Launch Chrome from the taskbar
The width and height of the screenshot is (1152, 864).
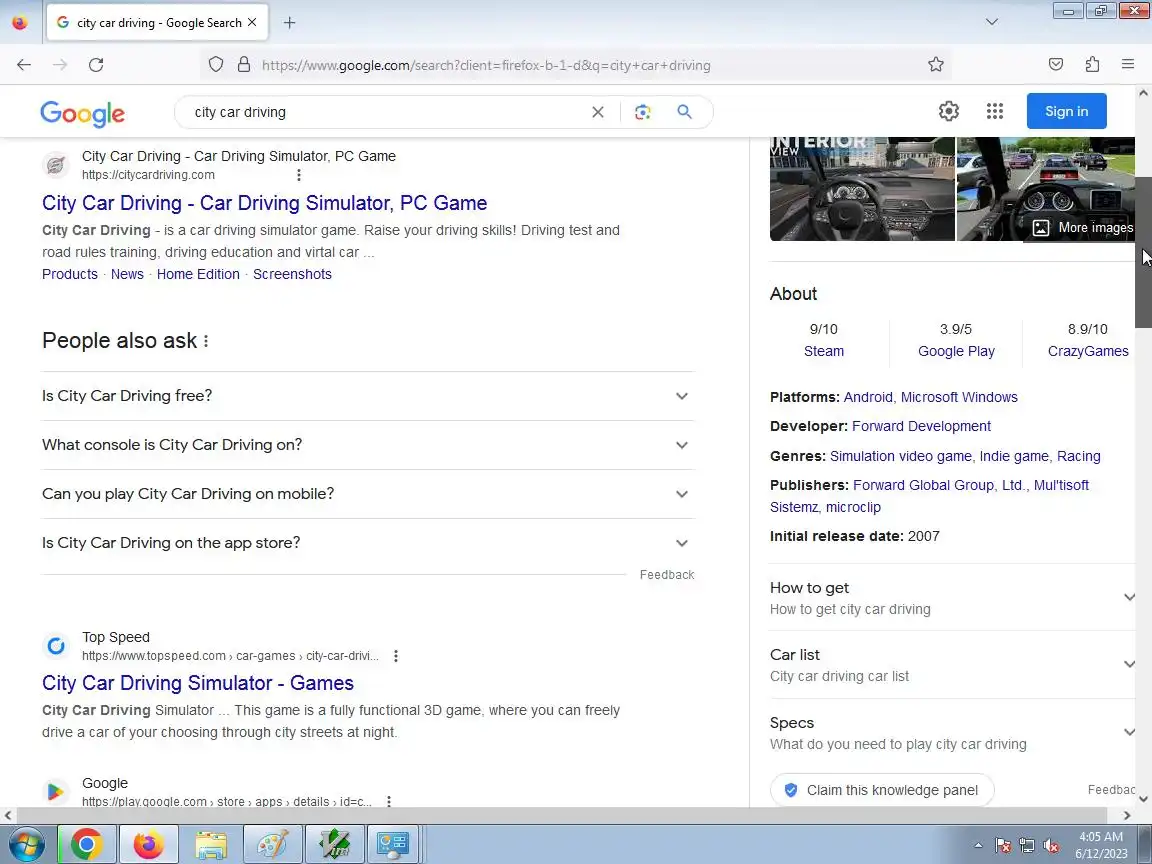[x=86, y=844]
